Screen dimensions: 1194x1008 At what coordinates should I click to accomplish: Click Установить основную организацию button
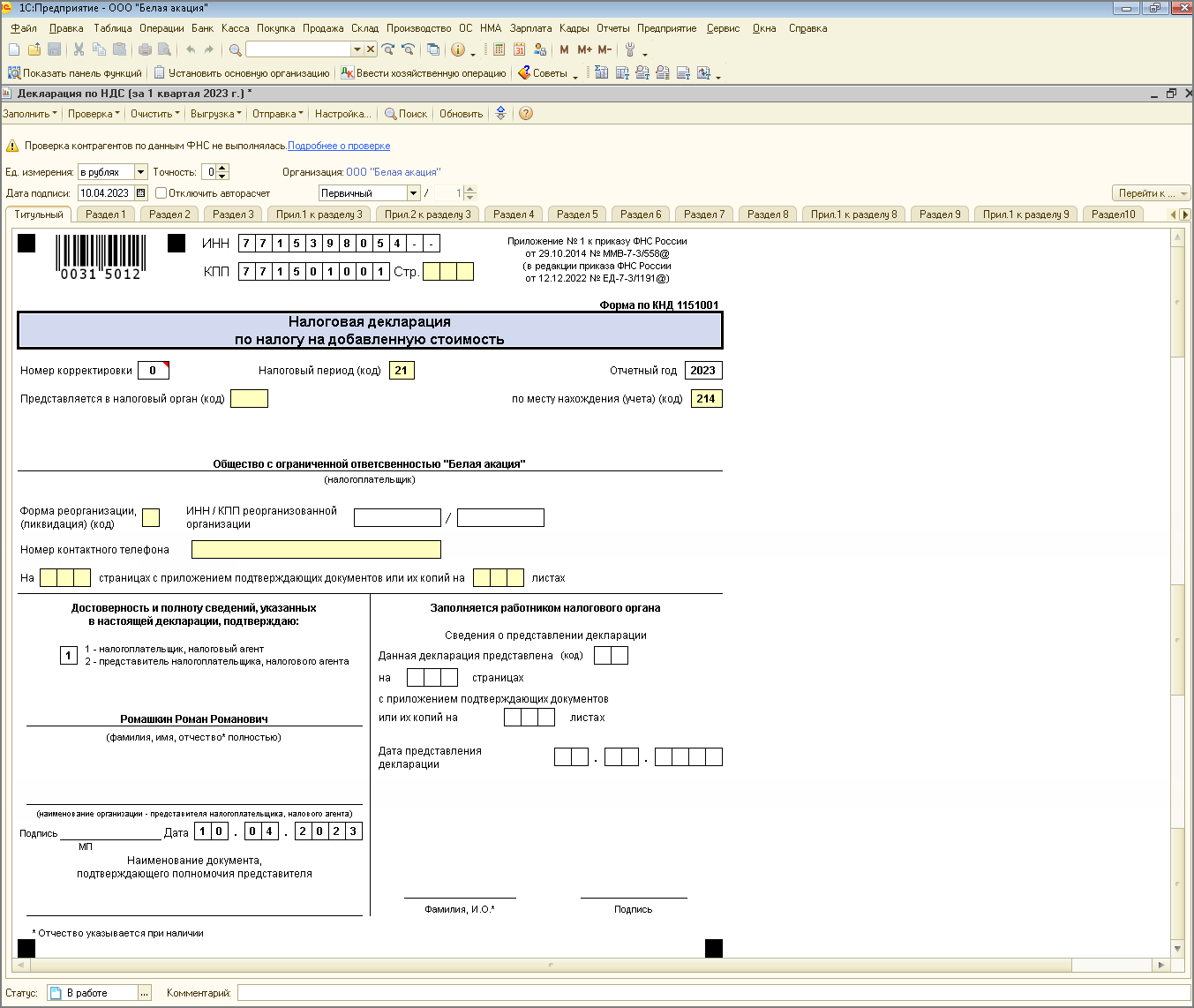click(x=242, y=73)
